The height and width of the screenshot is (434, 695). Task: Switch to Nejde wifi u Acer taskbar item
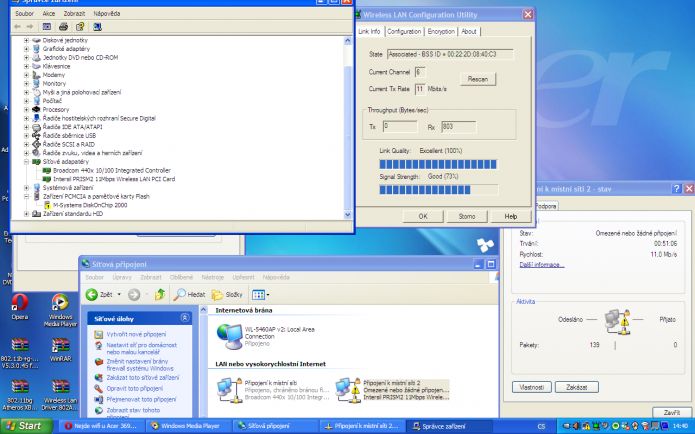coord(102,426)
